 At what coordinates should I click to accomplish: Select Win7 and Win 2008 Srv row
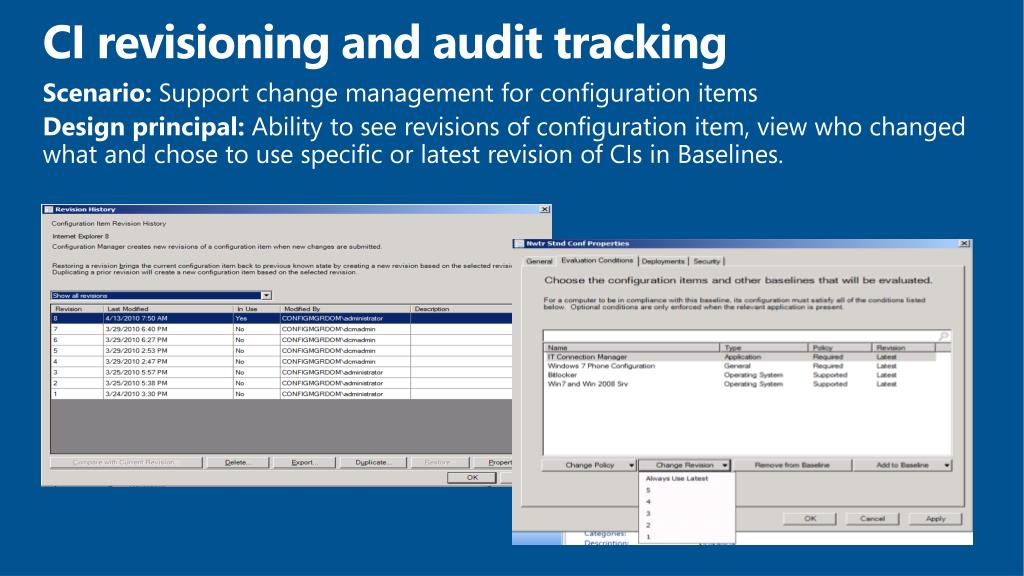[740, 384]
